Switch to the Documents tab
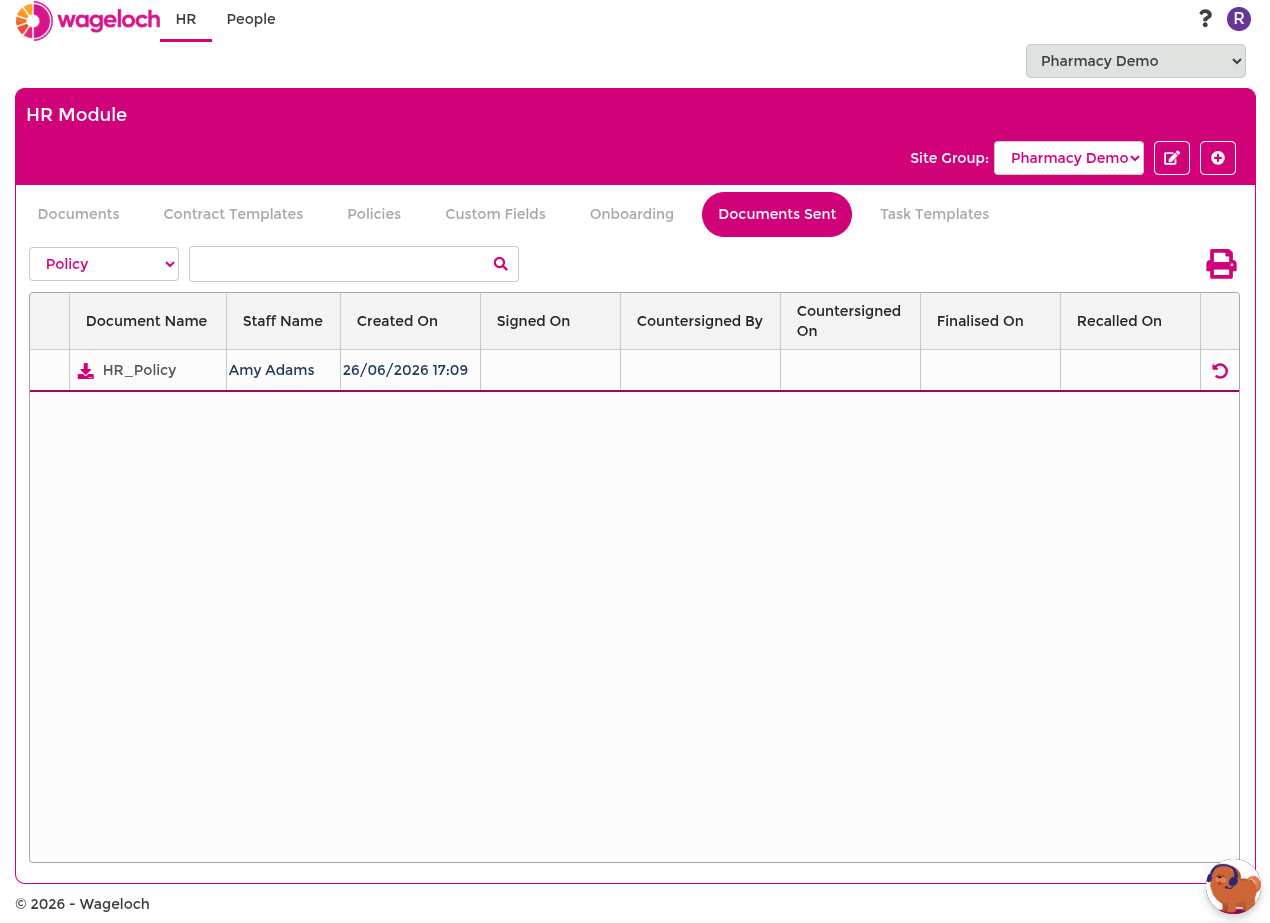Viewport: 1270px width, 923px height. click(x=78, y=214)
